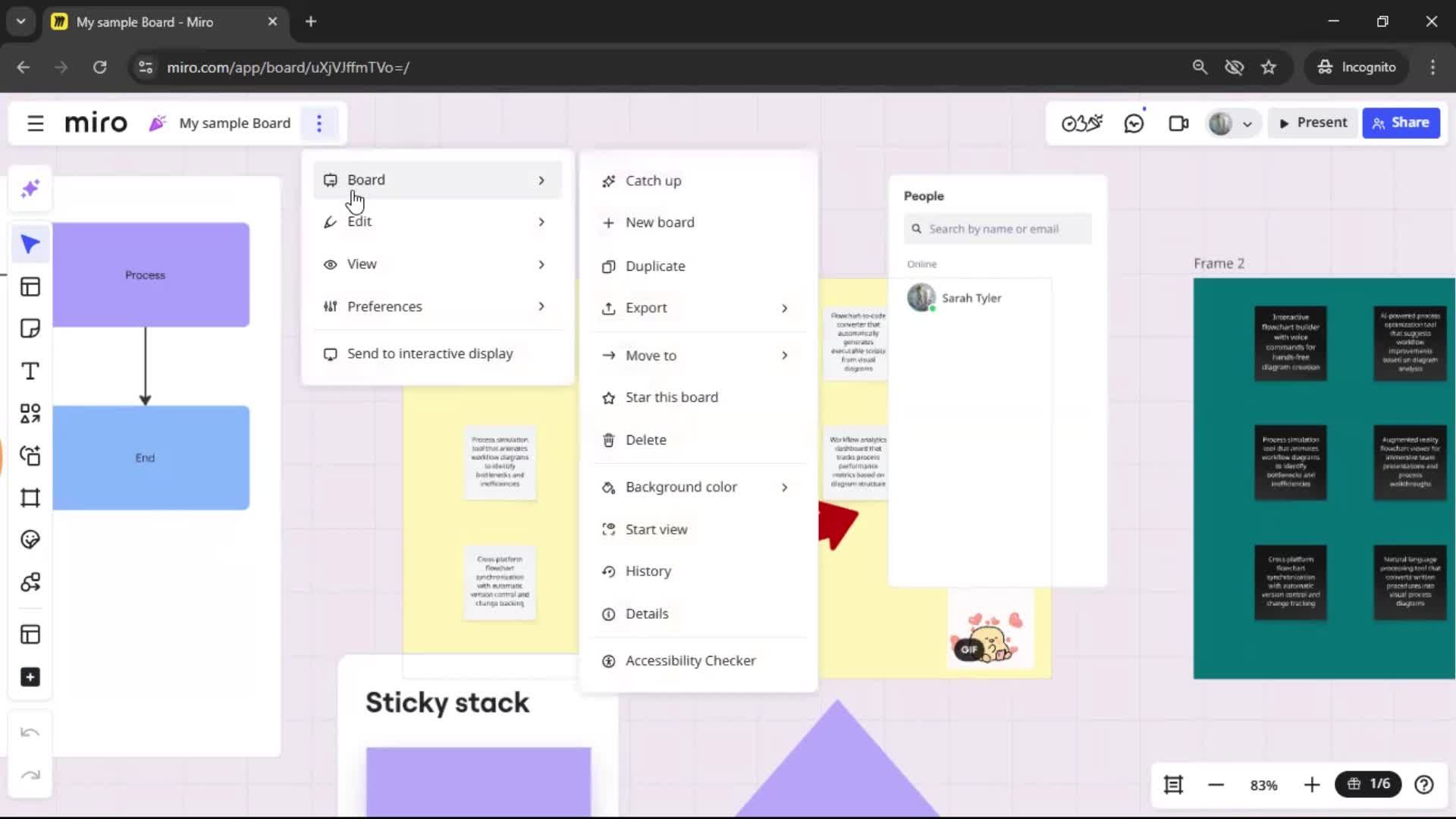Open the left toolbar layout panel icon

tap(30, 635)
